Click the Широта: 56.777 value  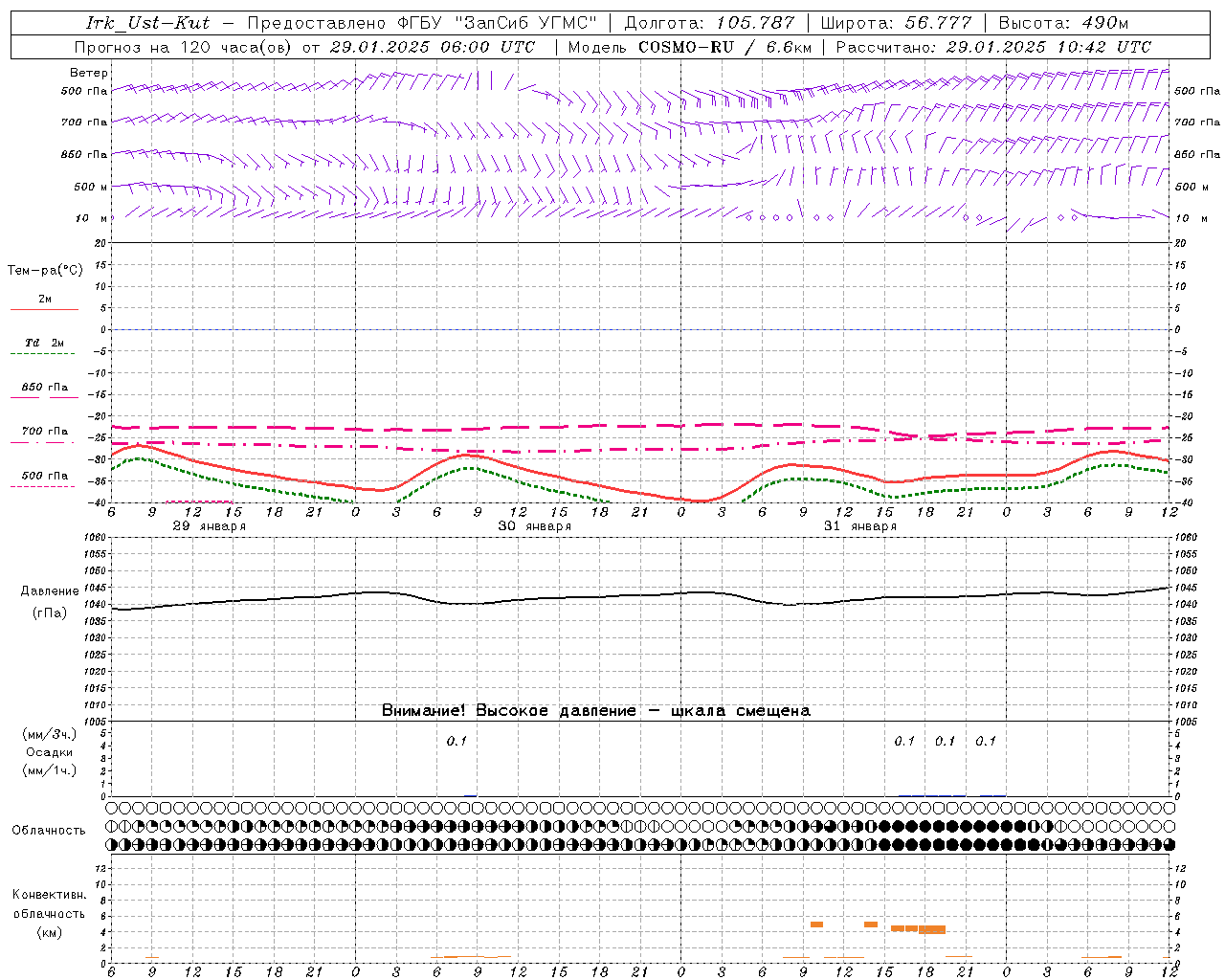pyautogui.click(x=896, y=23)
